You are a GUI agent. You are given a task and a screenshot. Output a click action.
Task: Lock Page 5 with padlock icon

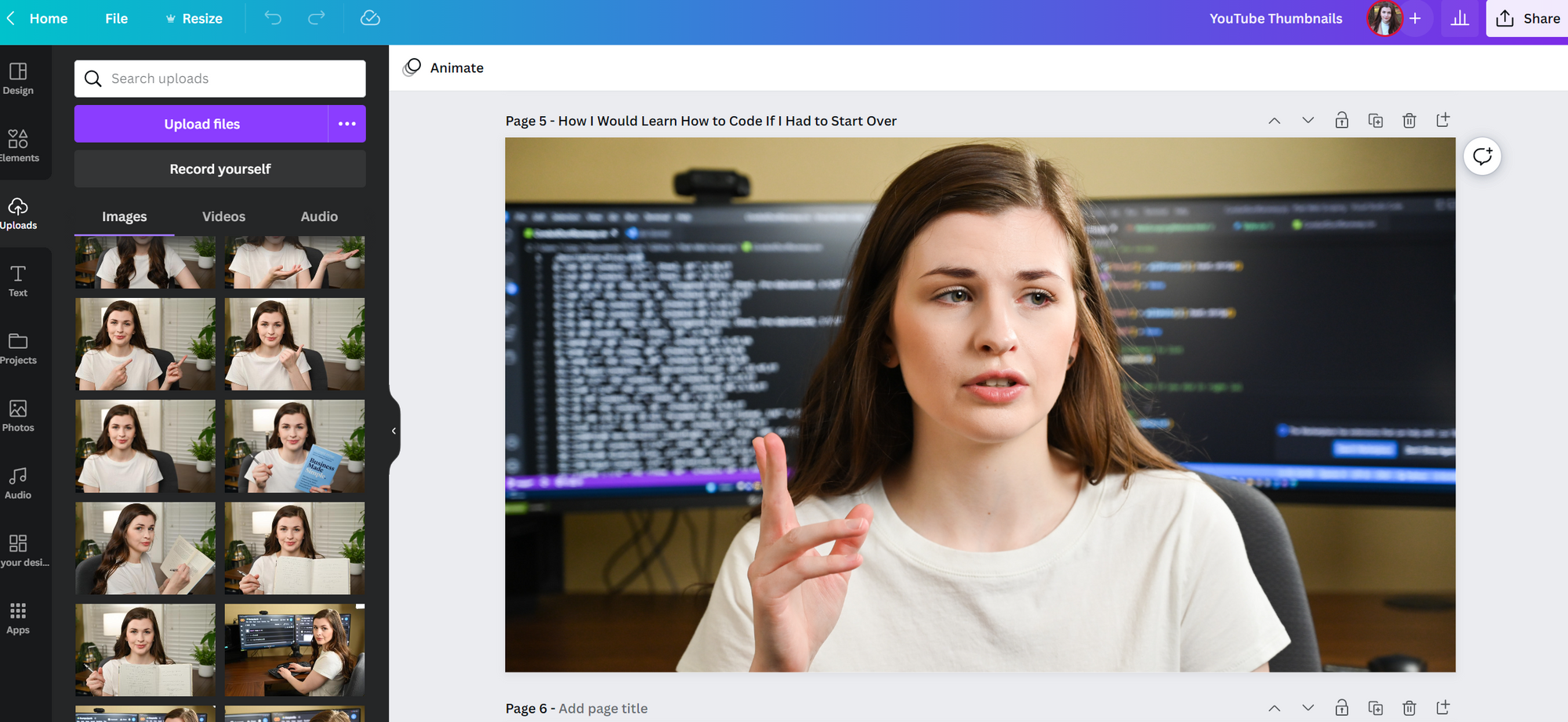tap(1342, 120)
